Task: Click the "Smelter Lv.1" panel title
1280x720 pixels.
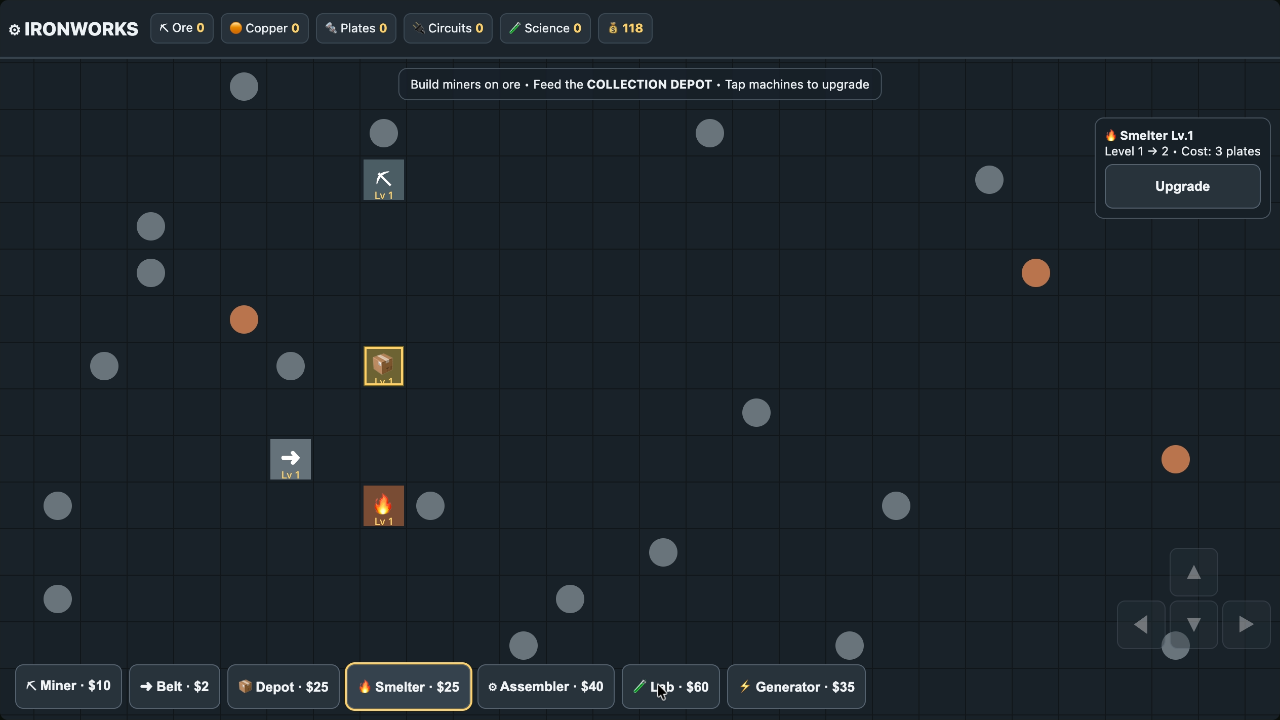Action: coord(1149,135)
